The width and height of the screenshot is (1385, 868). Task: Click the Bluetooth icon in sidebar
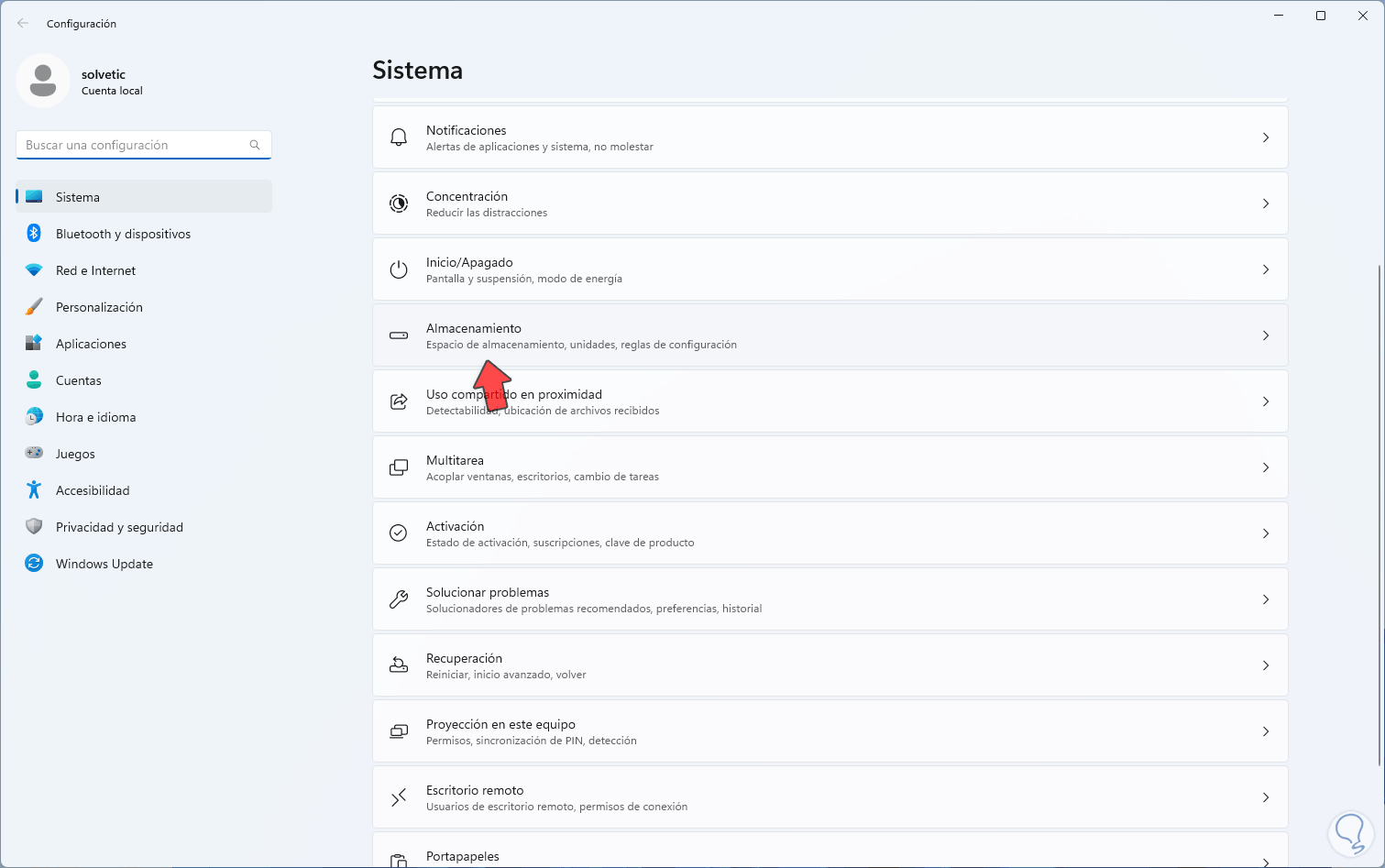coord(34,234)
